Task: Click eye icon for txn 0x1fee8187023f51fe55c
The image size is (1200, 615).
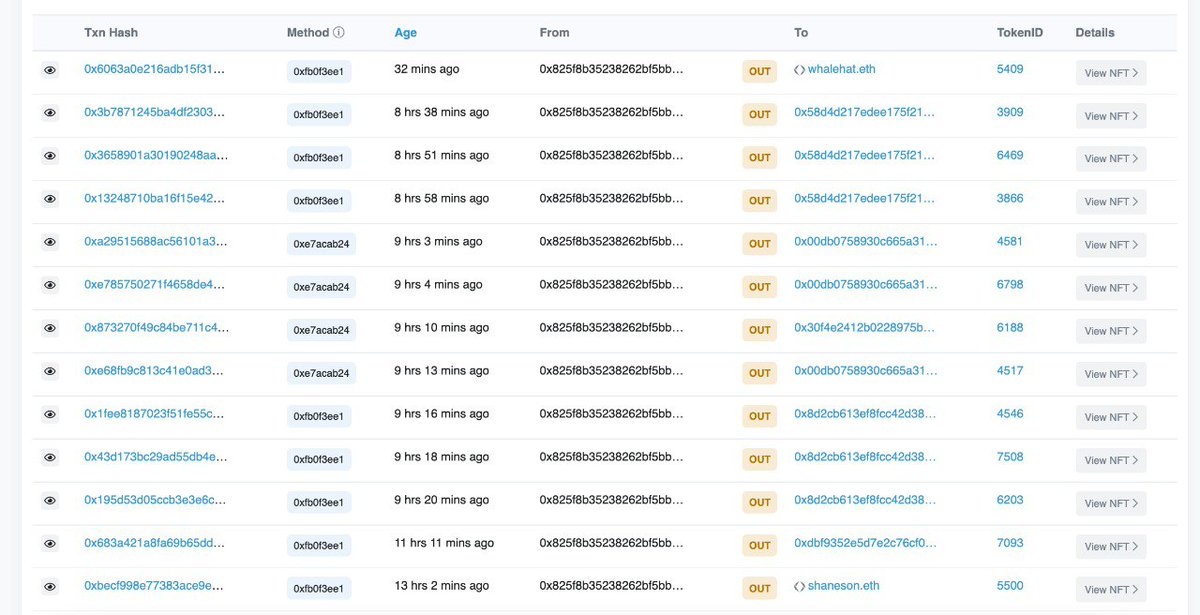Action: point(50,414)
